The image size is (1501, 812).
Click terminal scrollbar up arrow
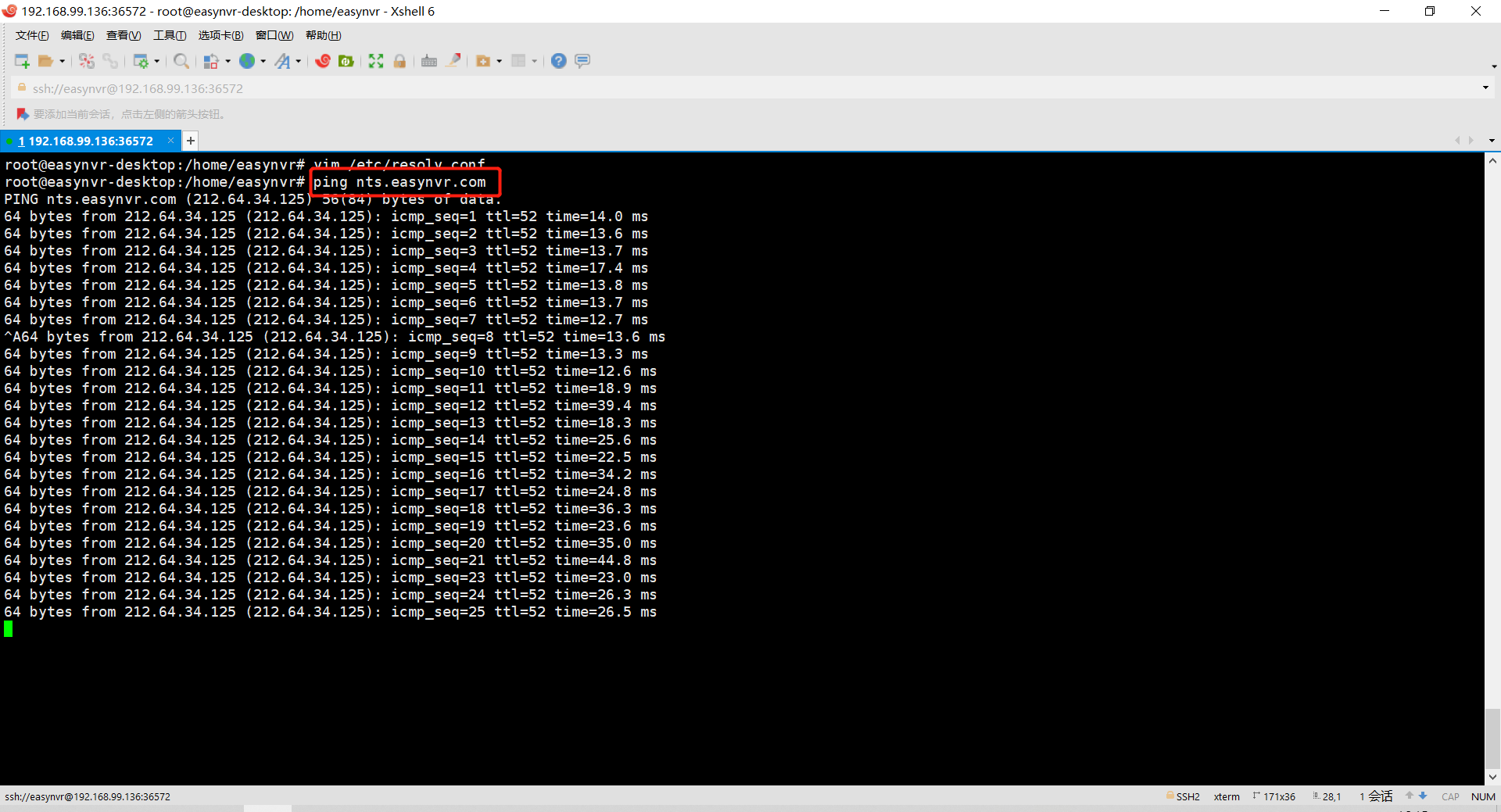click(x=1492, y=161)
